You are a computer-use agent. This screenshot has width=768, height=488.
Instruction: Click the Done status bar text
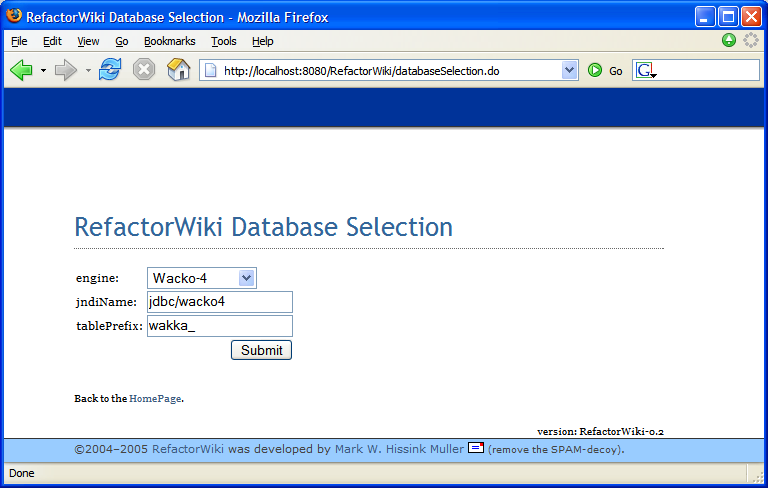point(22,473)
